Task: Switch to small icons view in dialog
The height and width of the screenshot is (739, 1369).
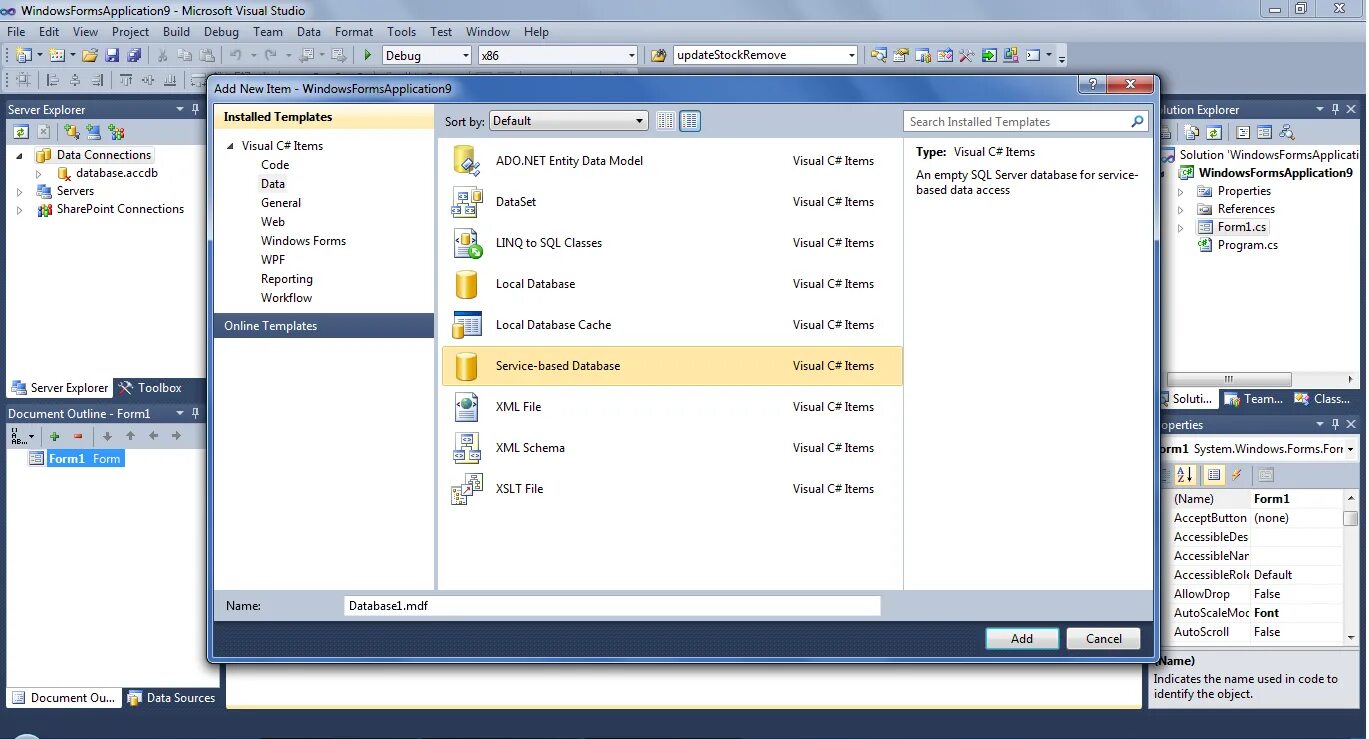Action: tap(666, 121)
